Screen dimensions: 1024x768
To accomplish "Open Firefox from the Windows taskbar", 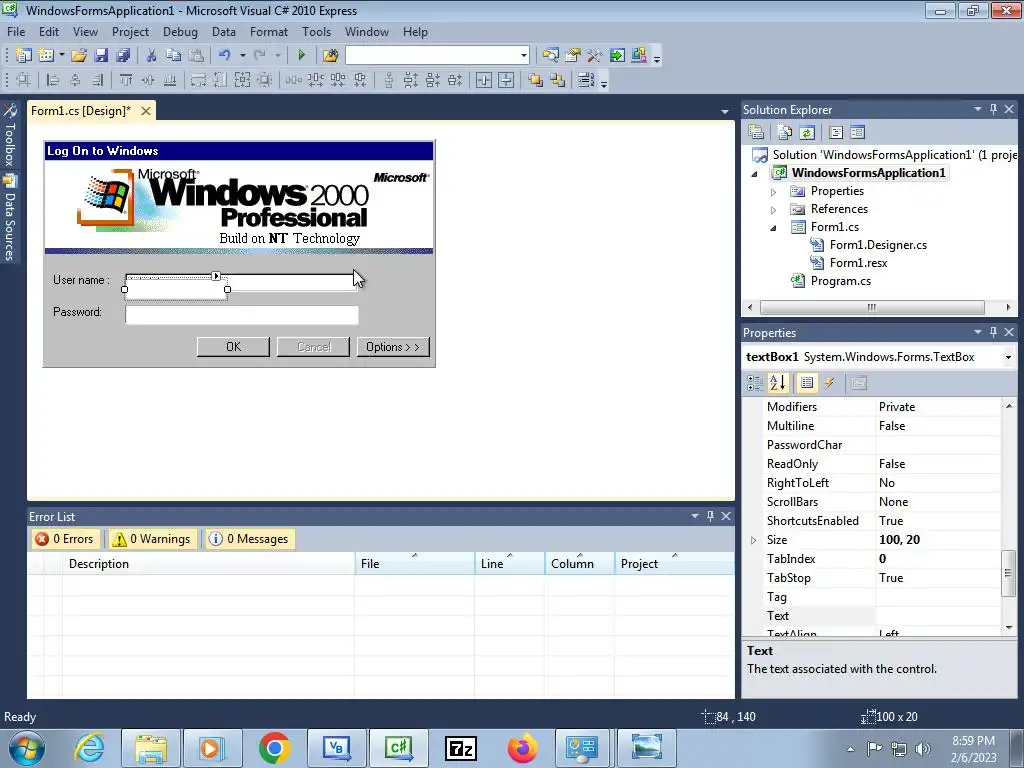I will tap(522, 748).
